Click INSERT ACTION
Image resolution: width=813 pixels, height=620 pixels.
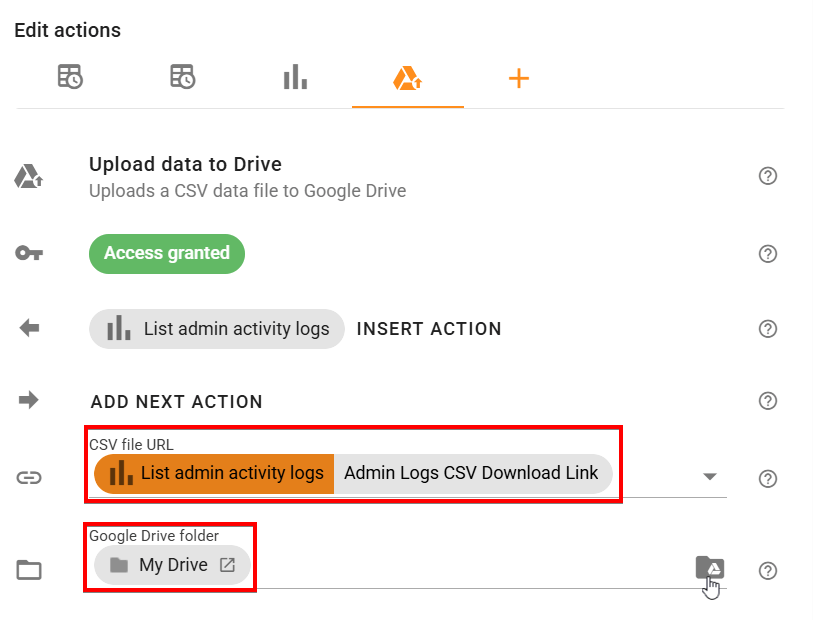tap(428, 328)
